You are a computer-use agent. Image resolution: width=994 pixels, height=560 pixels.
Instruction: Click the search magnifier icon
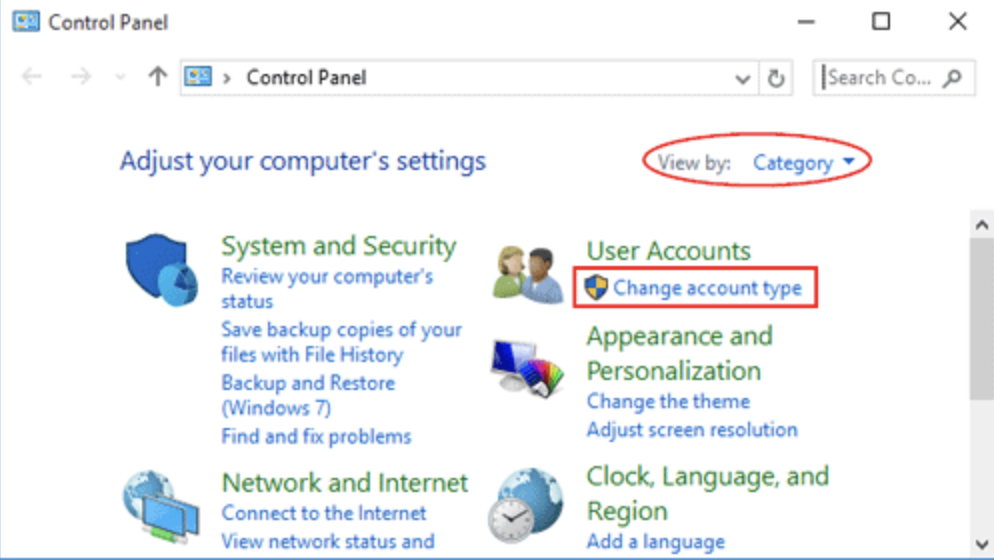click(x=952, y=78)
